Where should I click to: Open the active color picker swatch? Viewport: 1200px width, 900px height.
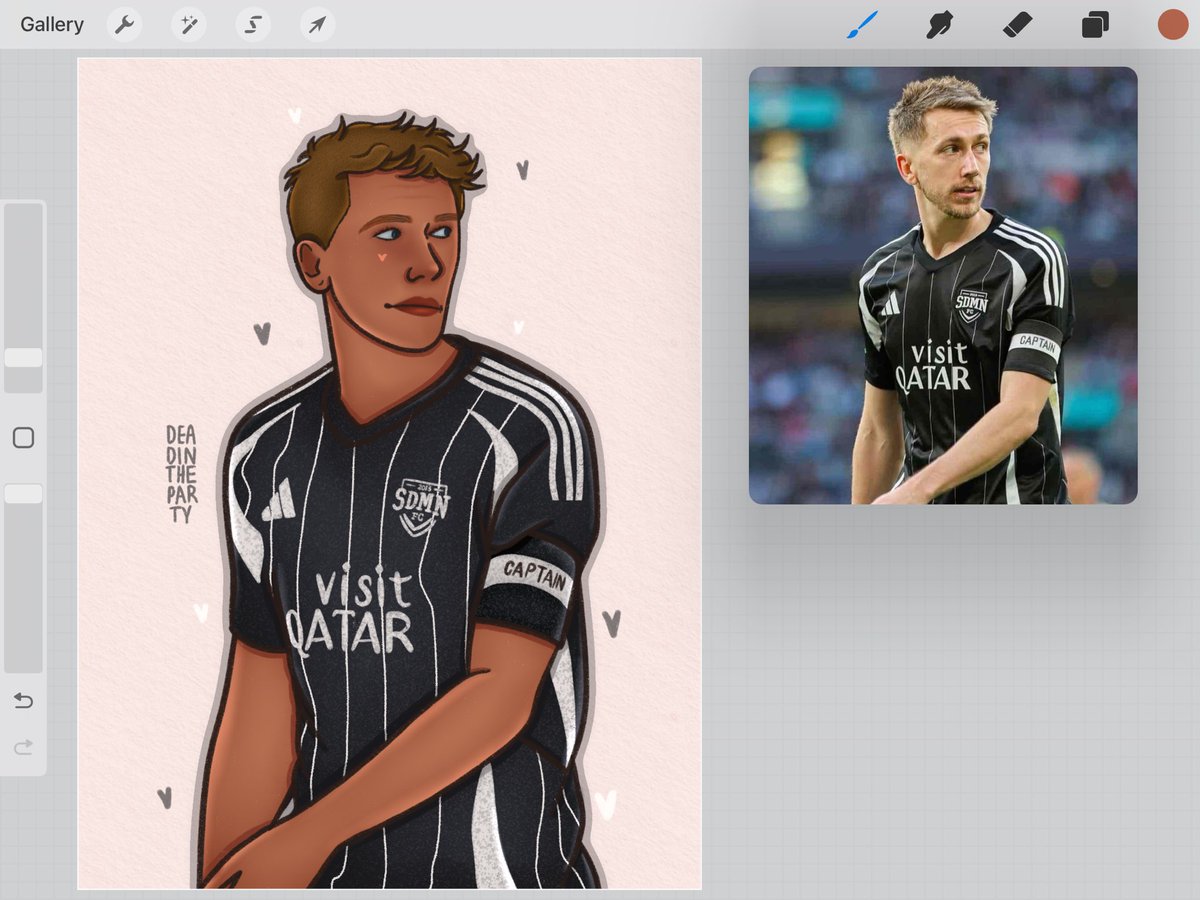click(1172, 25)
